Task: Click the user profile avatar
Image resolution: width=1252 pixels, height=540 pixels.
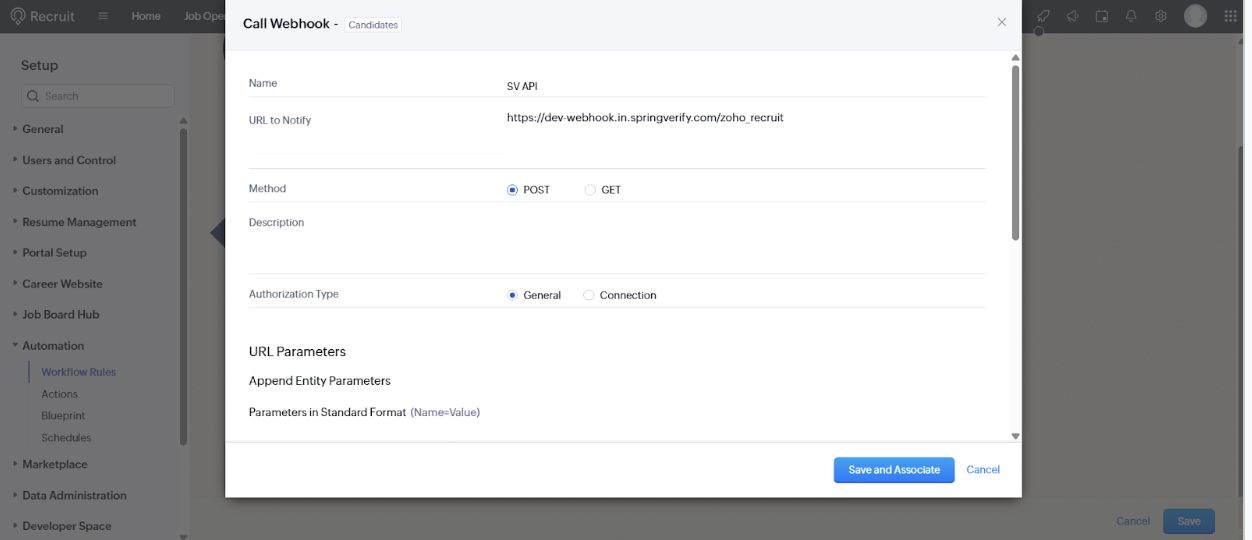Action: tap(1195, 16)
